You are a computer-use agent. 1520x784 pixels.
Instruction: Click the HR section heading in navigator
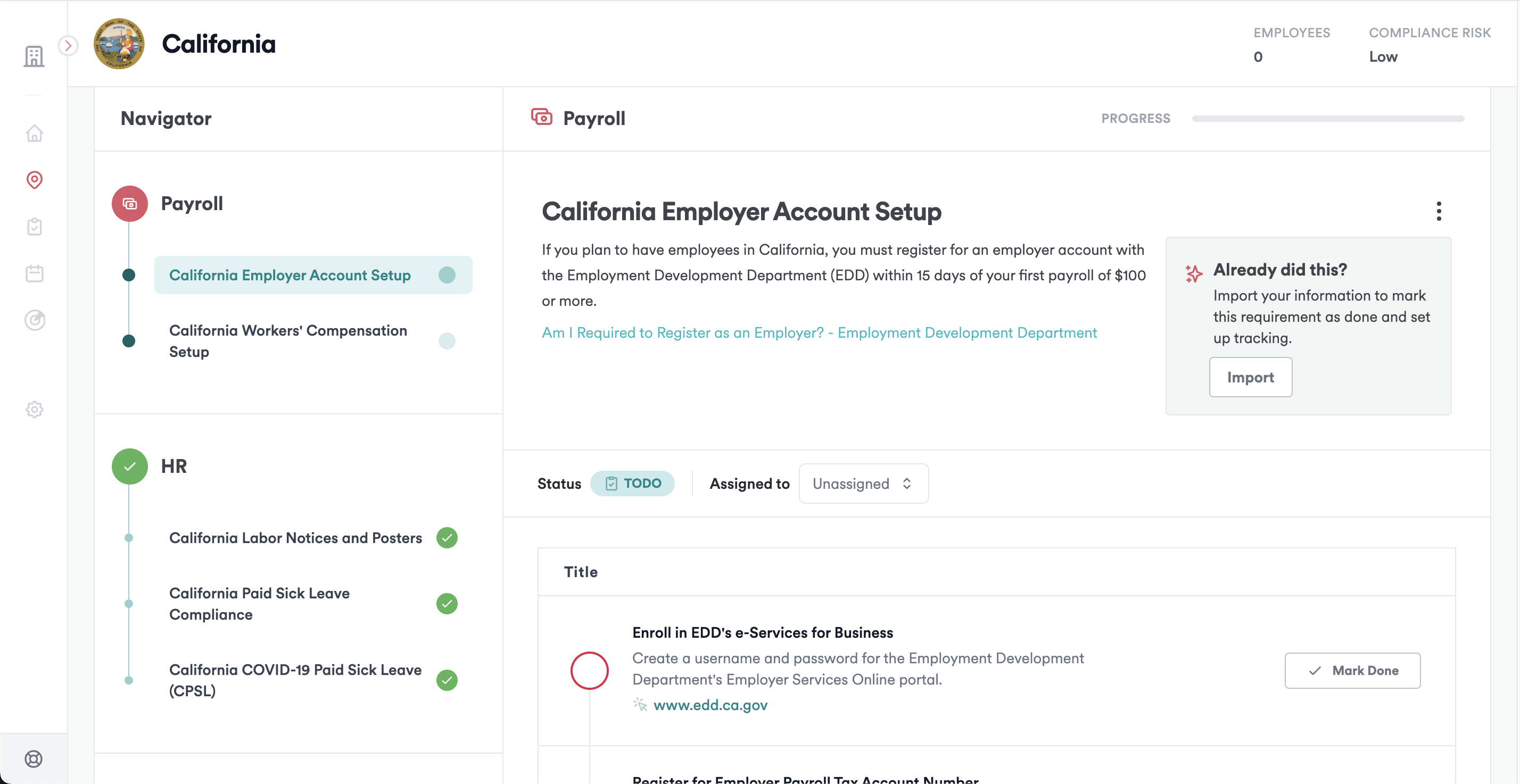(174, 466)
